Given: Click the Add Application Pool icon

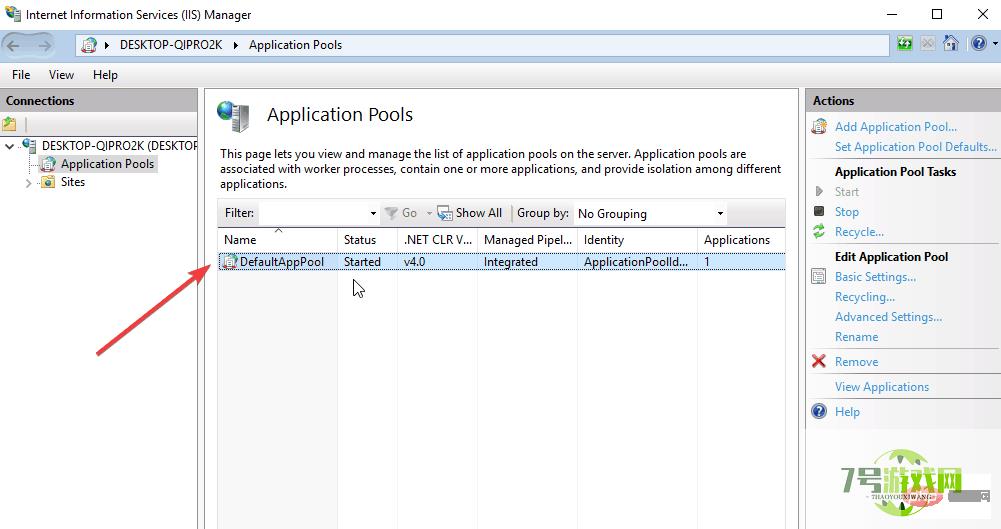Looking at the screenshot, I should 819,126.
